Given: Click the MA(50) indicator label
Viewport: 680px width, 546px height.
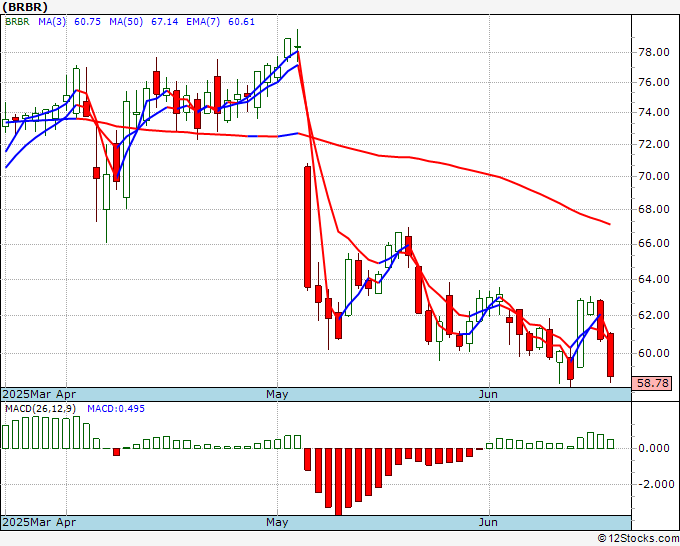Looking at the screenshot, I should click(126, 22).
